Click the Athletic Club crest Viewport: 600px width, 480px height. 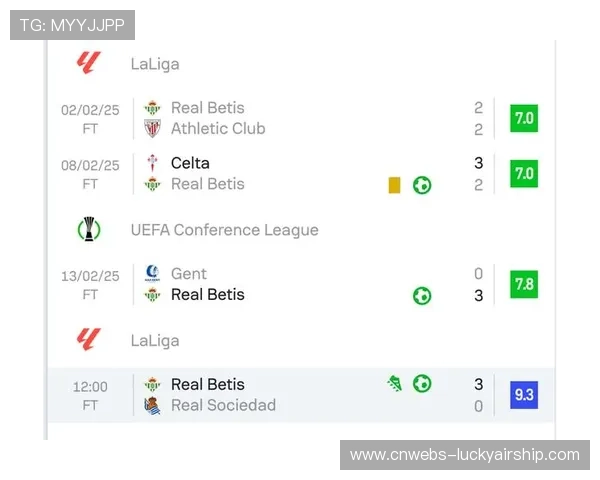coord(152,129)
